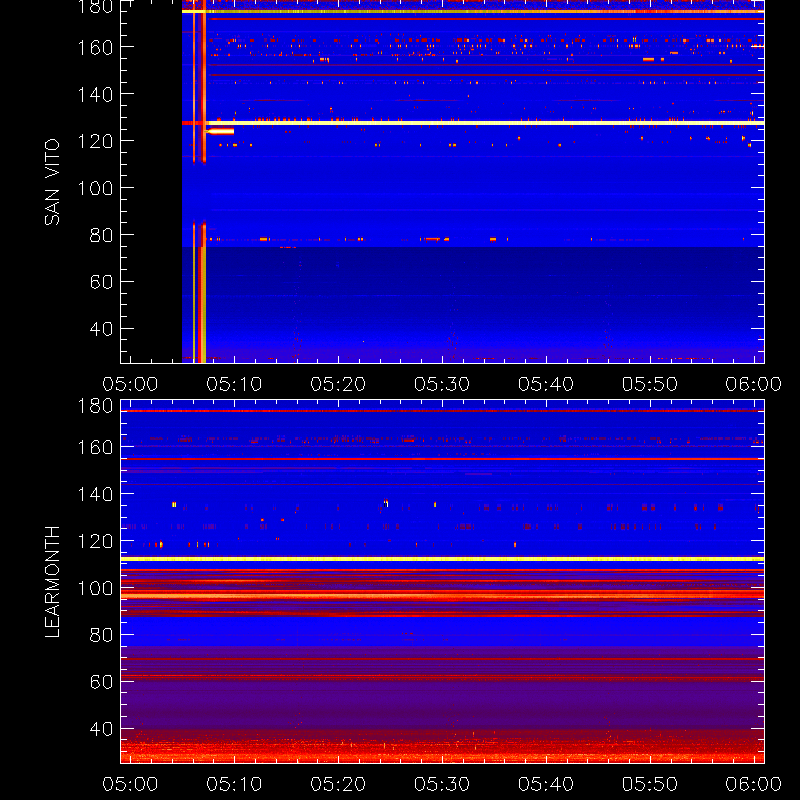Pick the 140 frequency label on Learmonth plot
The height and width of the screenshot is (800, 800).
[x=95, y=494]
